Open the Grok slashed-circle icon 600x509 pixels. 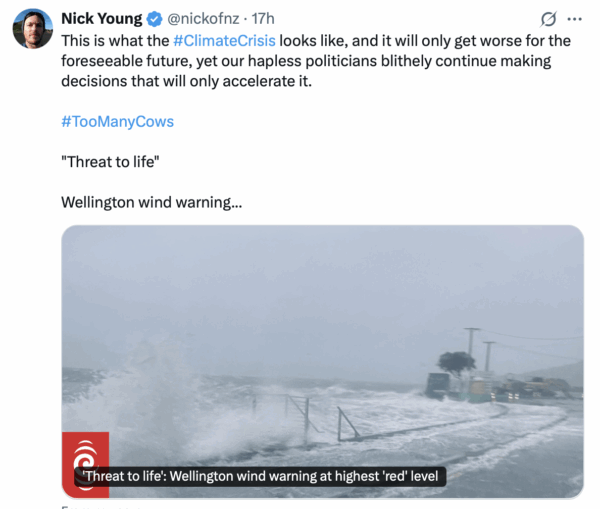(548, 19)
